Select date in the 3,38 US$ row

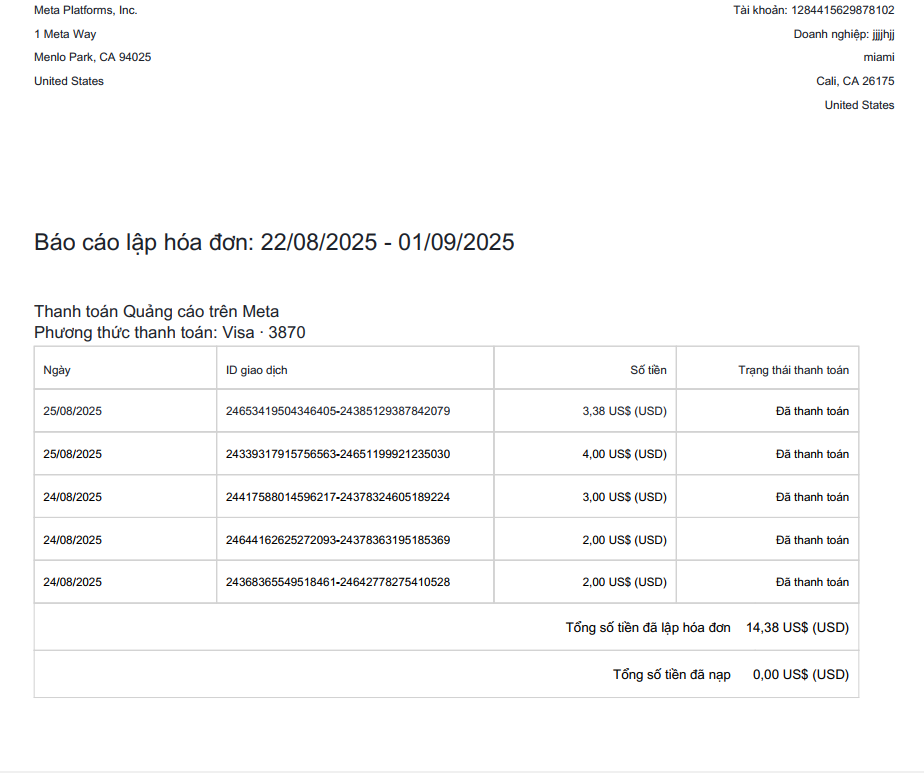pos(72,411)
